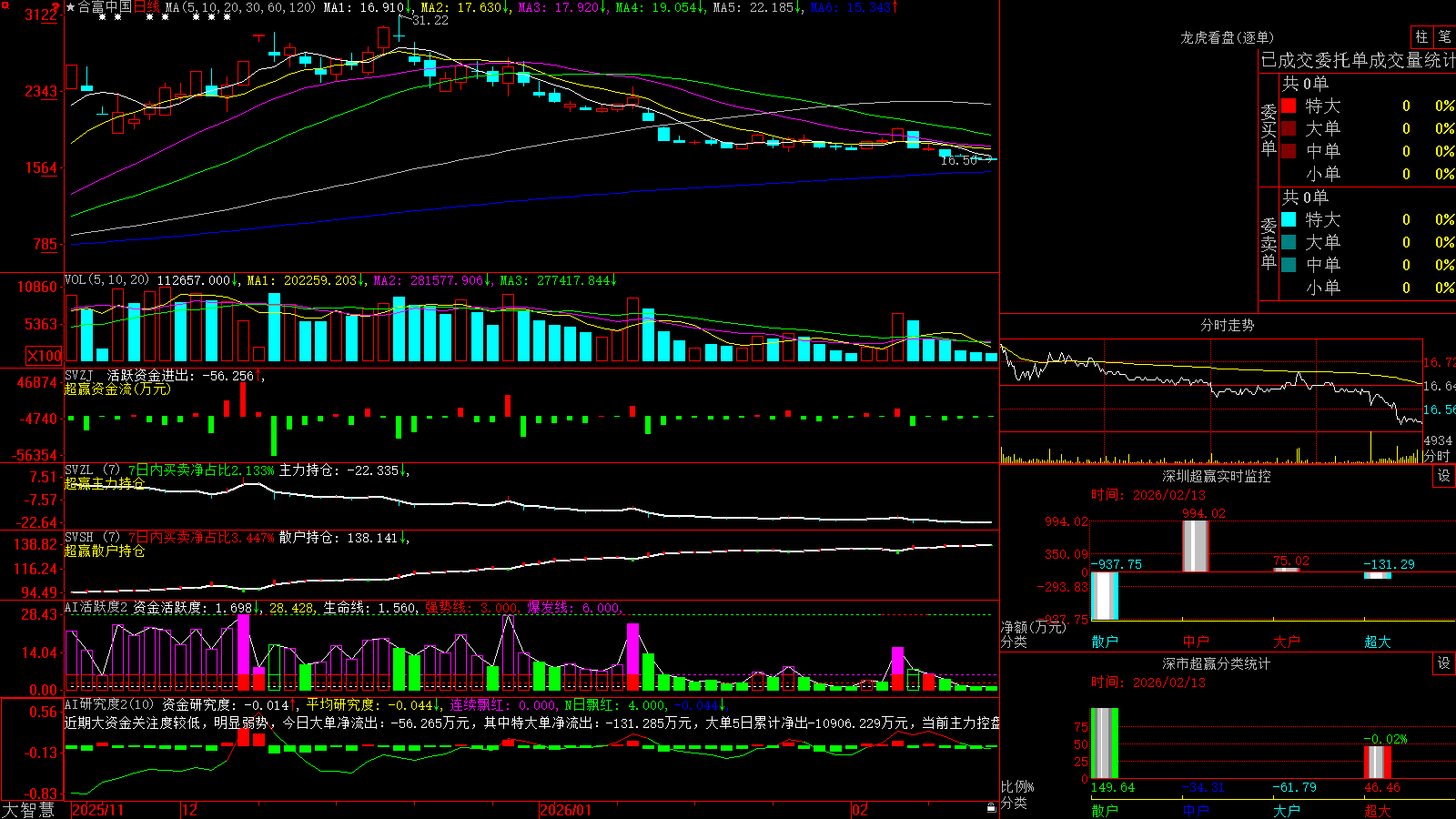
Task: Switch to the 笔 (tick) view button
Action: (1444, 37)
